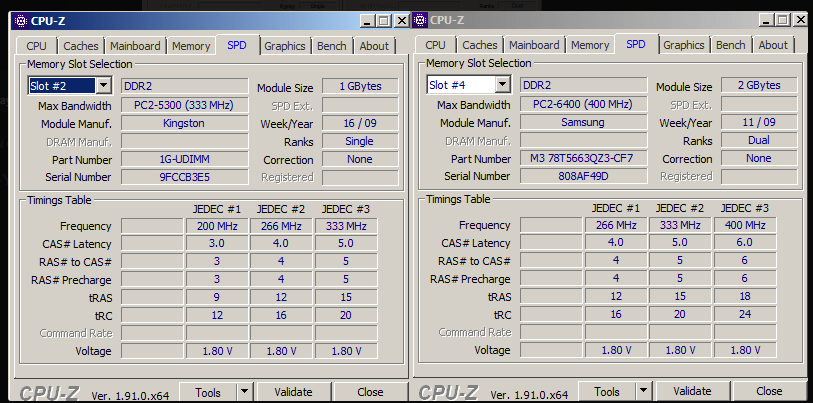Maximize the left CPU-Z window
Screen dimensions: 813x403
(384, 21)
